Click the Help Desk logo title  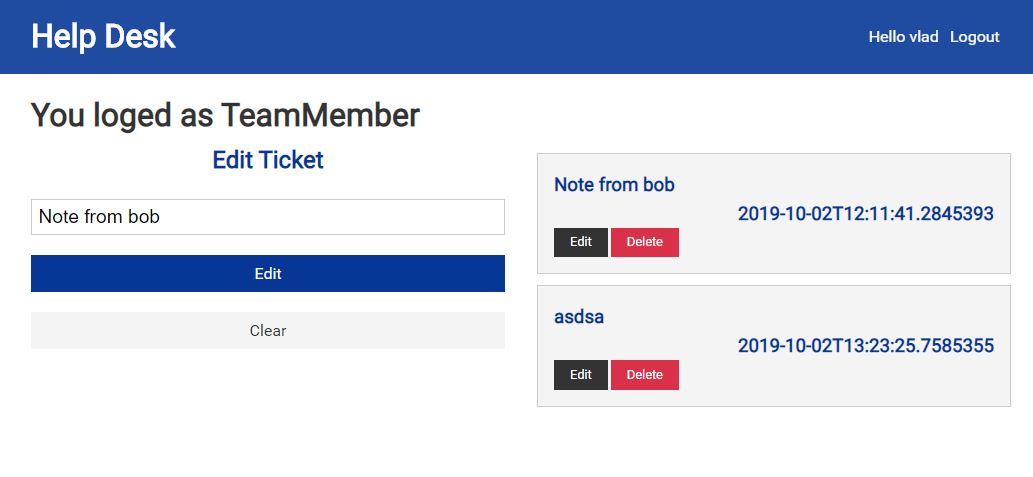(103, 36)
